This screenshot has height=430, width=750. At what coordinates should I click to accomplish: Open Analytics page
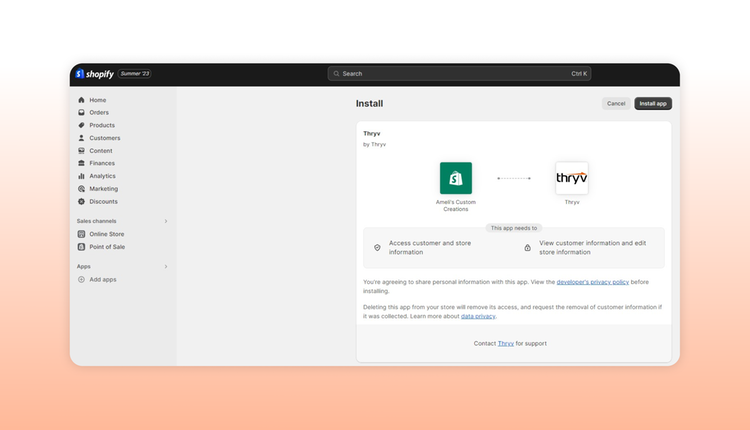pos(102,176)
